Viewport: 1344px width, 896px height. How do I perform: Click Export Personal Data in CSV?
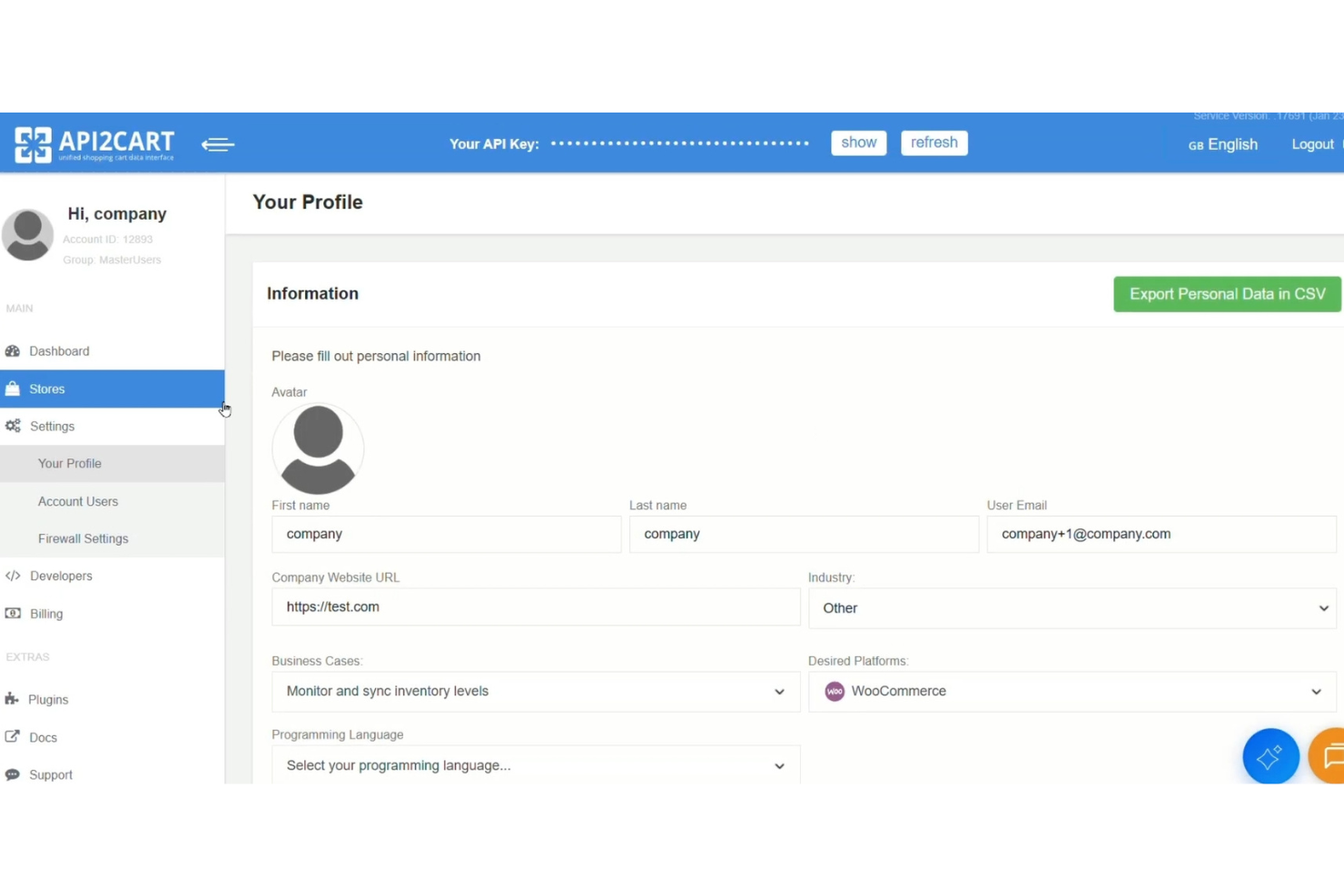point(1227,293)
